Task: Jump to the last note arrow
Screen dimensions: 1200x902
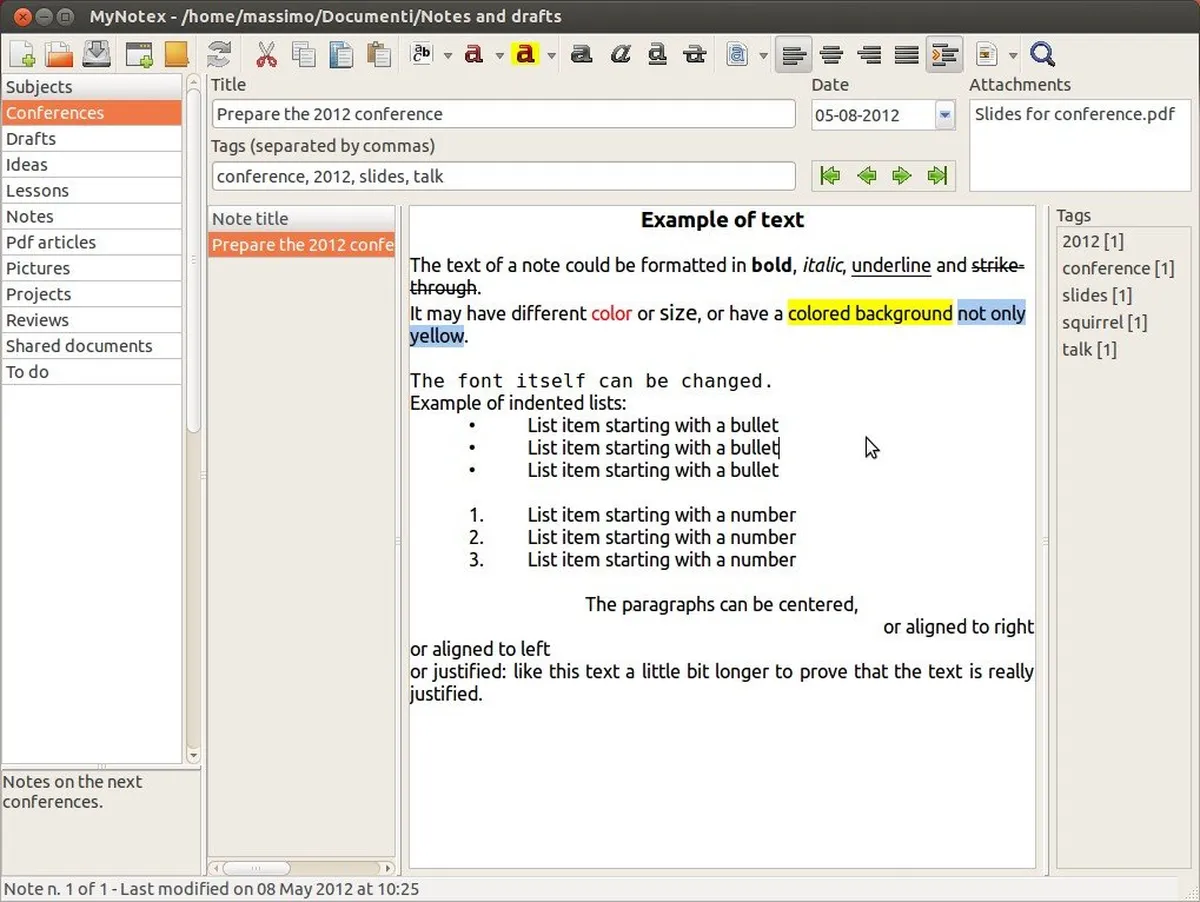Action: click(x=937, y=176)
